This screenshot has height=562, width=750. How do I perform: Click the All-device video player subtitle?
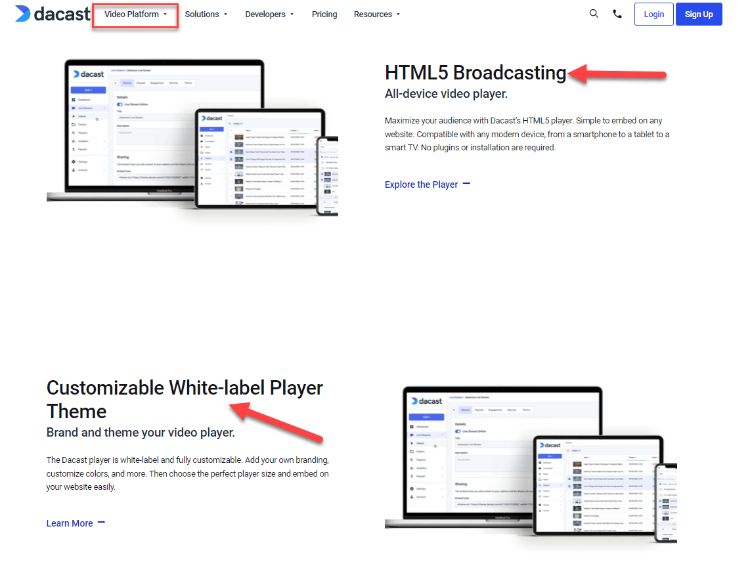pos(446,94)
